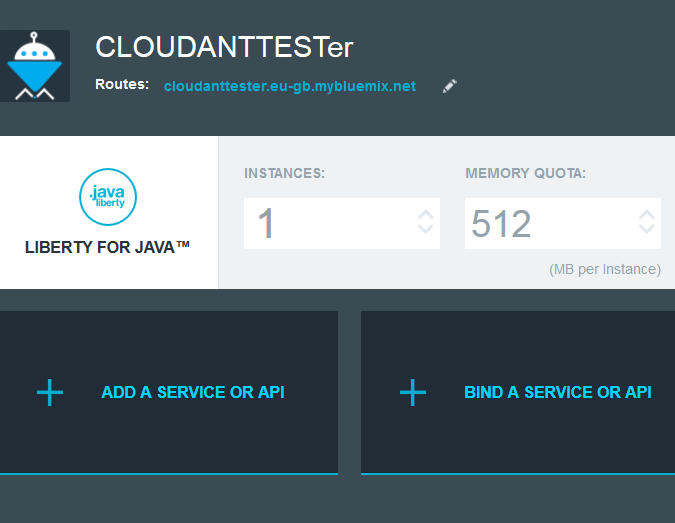Viewport: 675px width, 523px height.
Task: Decrease the Instances count with down arrow
Action: pyautogui.click(x=425, y=229)
